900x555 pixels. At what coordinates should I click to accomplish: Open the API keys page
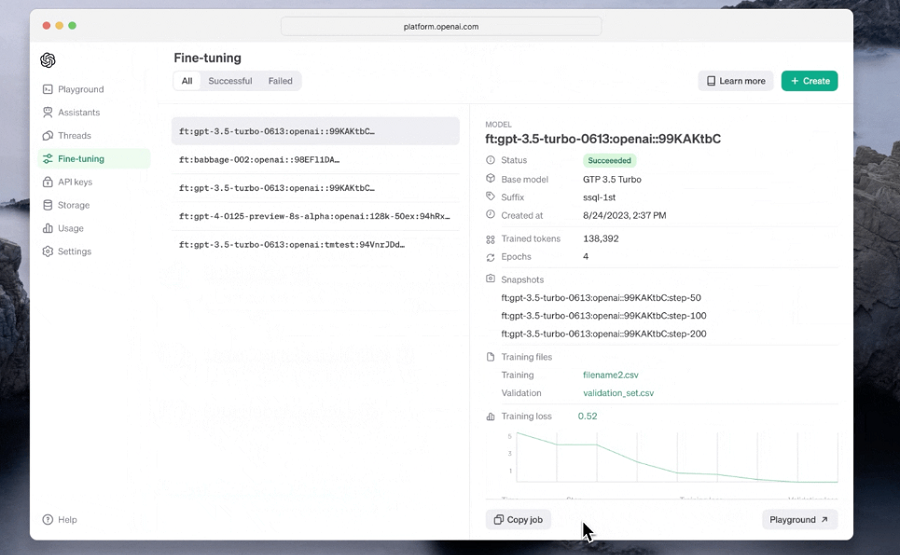pos(67,182)
